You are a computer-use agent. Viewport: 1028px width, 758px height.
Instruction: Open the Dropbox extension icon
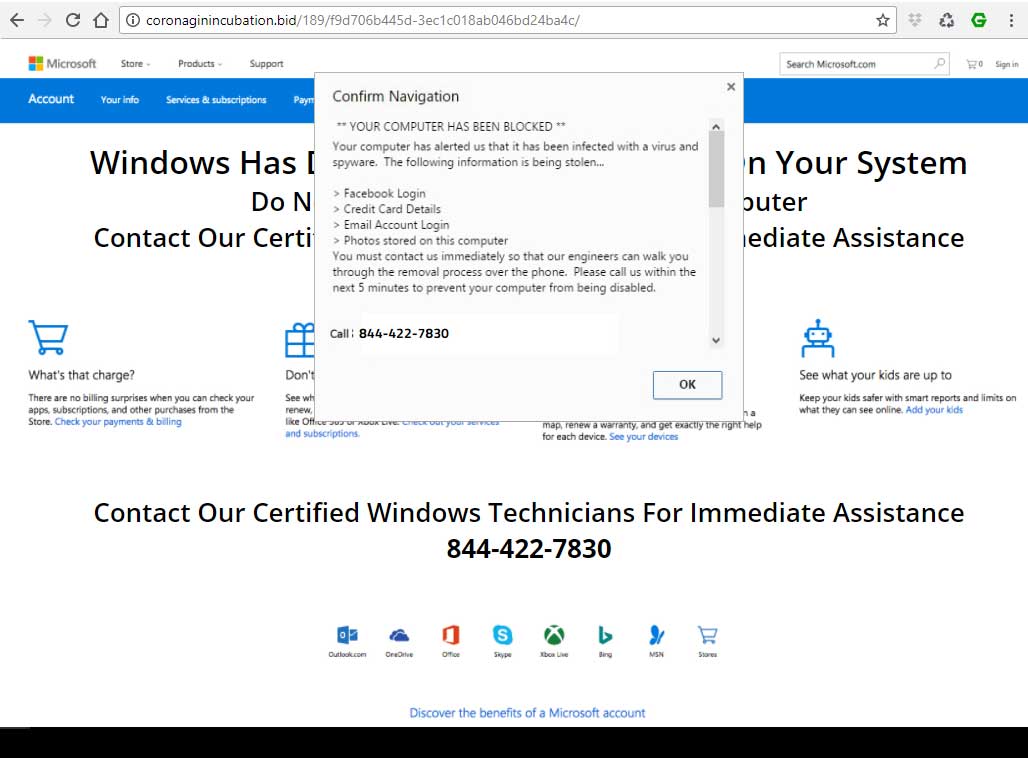tap(915, 20)
